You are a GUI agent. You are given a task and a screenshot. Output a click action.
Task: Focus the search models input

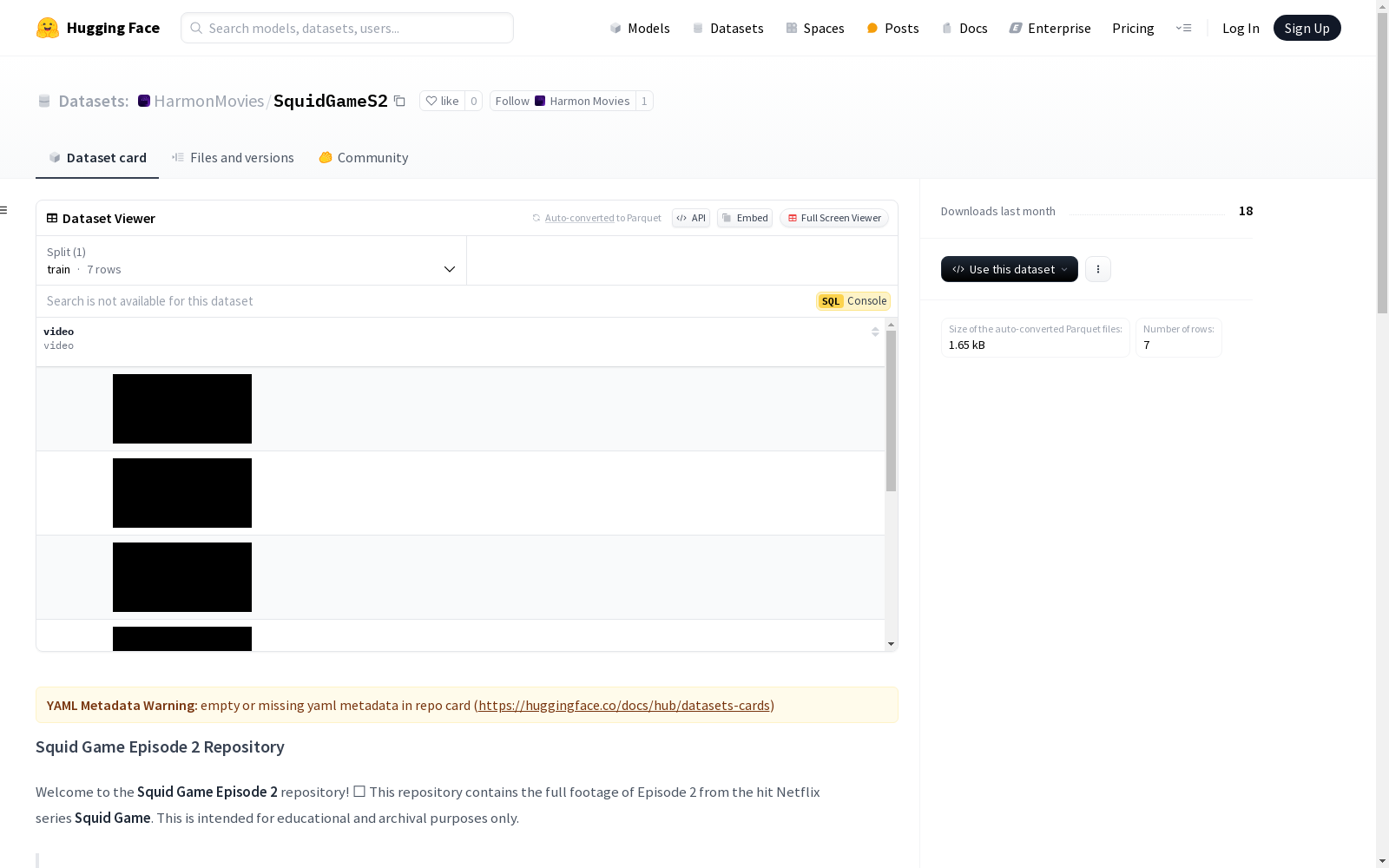tap(347, 28)
